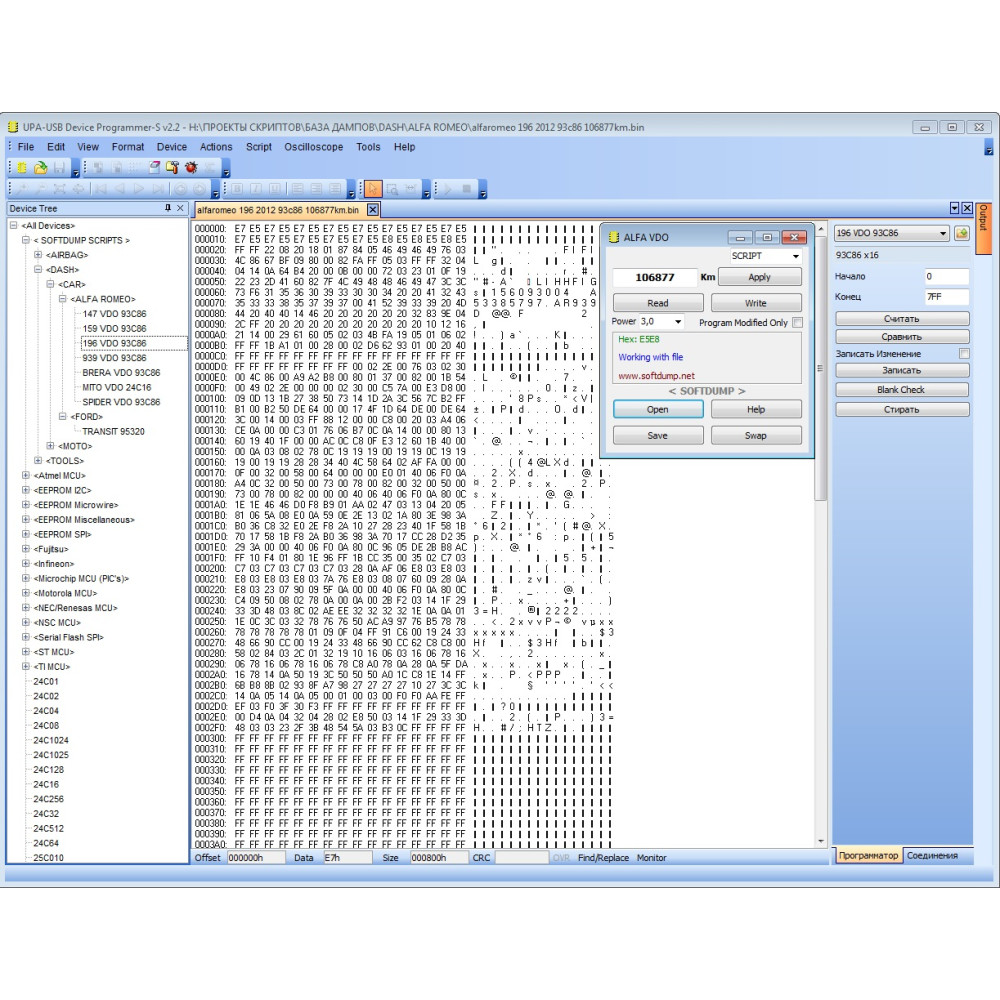Screen dimensions: 1000x1000
Task: Click the Swap button
Action: pos(756,436)
